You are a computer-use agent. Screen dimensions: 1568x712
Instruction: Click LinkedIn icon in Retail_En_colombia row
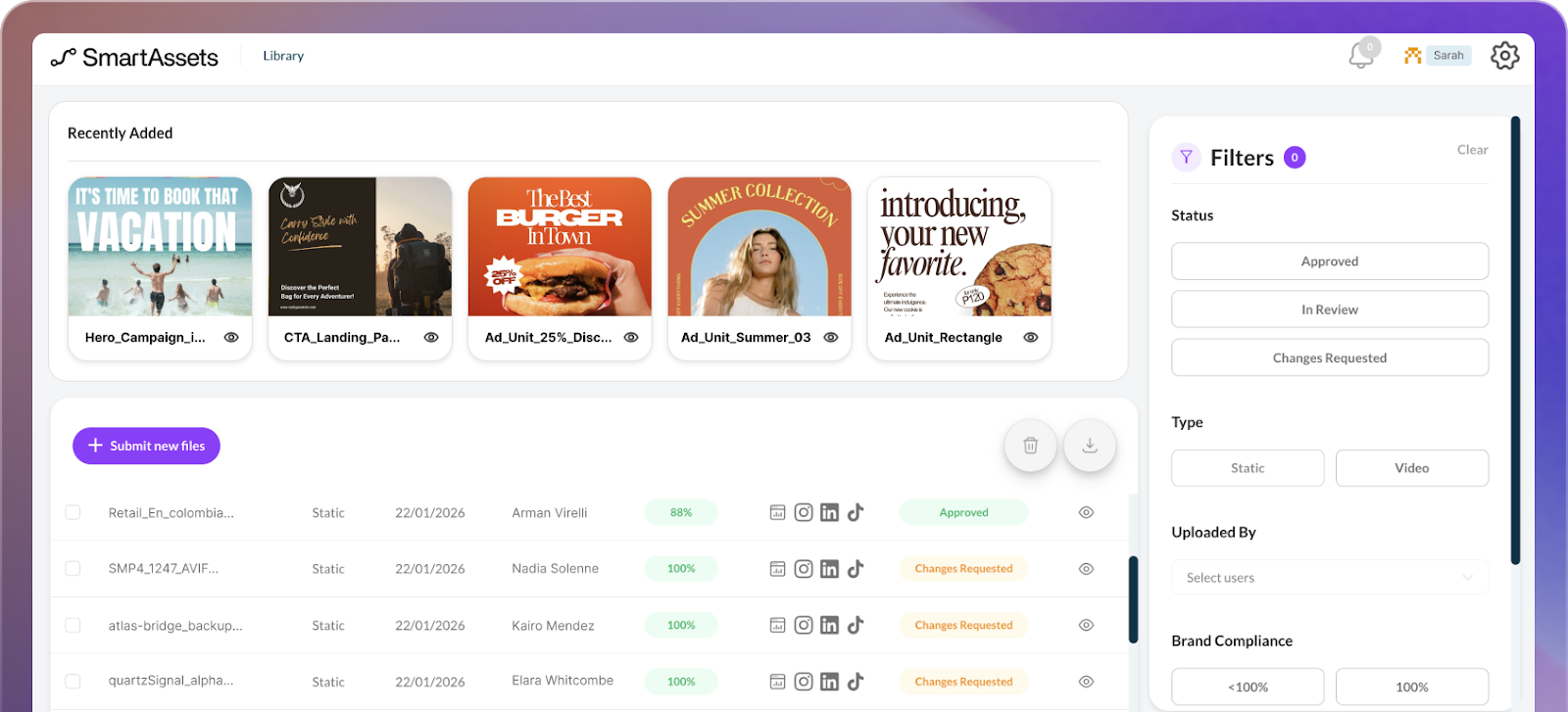point(829,512)
